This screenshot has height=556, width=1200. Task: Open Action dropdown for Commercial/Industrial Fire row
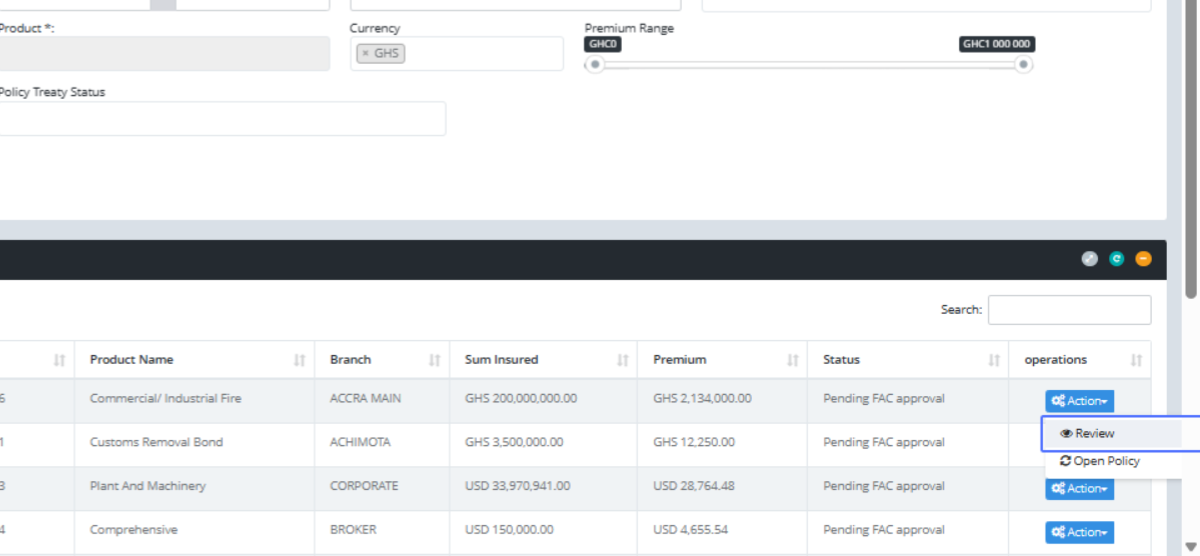(x=1079, y=401)
